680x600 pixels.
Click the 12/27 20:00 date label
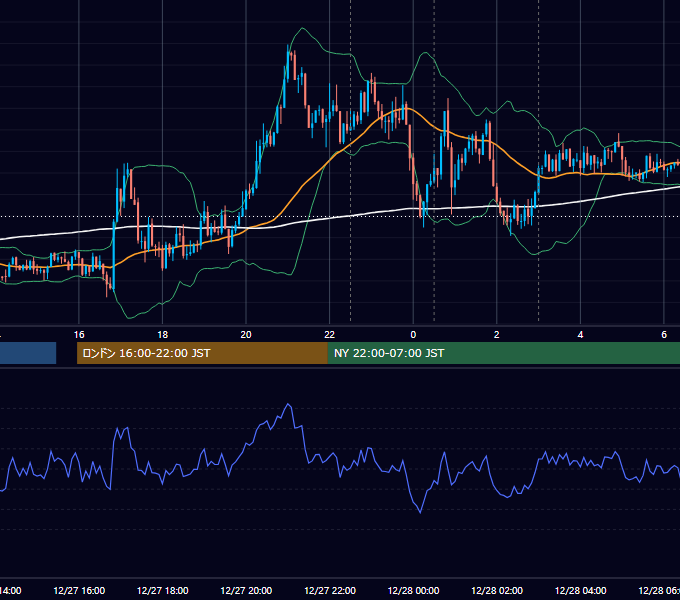click(246, 590)
